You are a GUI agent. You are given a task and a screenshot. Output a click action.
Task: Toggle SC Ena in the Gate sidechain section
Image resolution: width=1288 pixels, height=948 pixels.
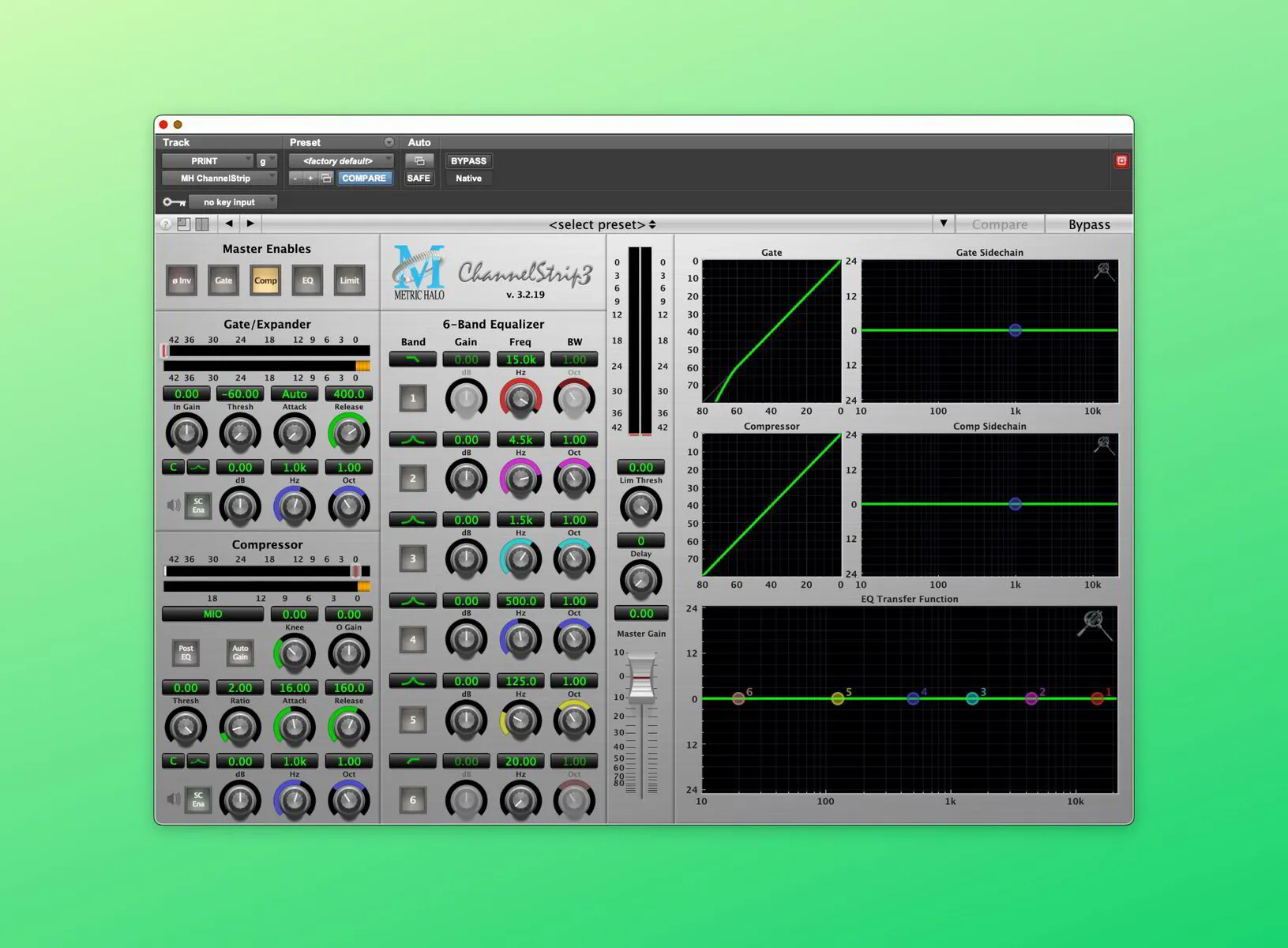point(197,505)
